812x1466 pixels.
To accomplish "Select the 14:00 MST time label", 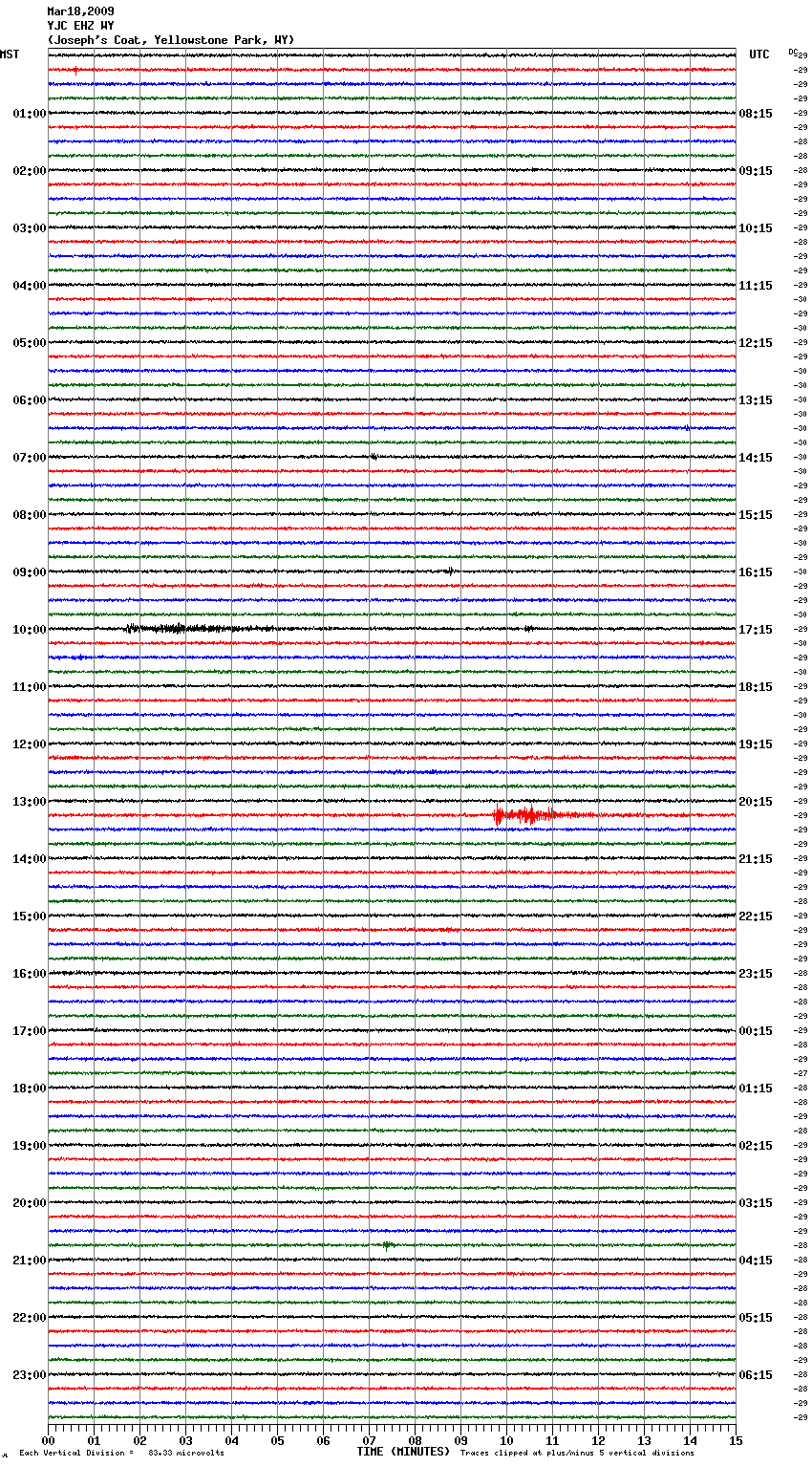I will [30, 859].
